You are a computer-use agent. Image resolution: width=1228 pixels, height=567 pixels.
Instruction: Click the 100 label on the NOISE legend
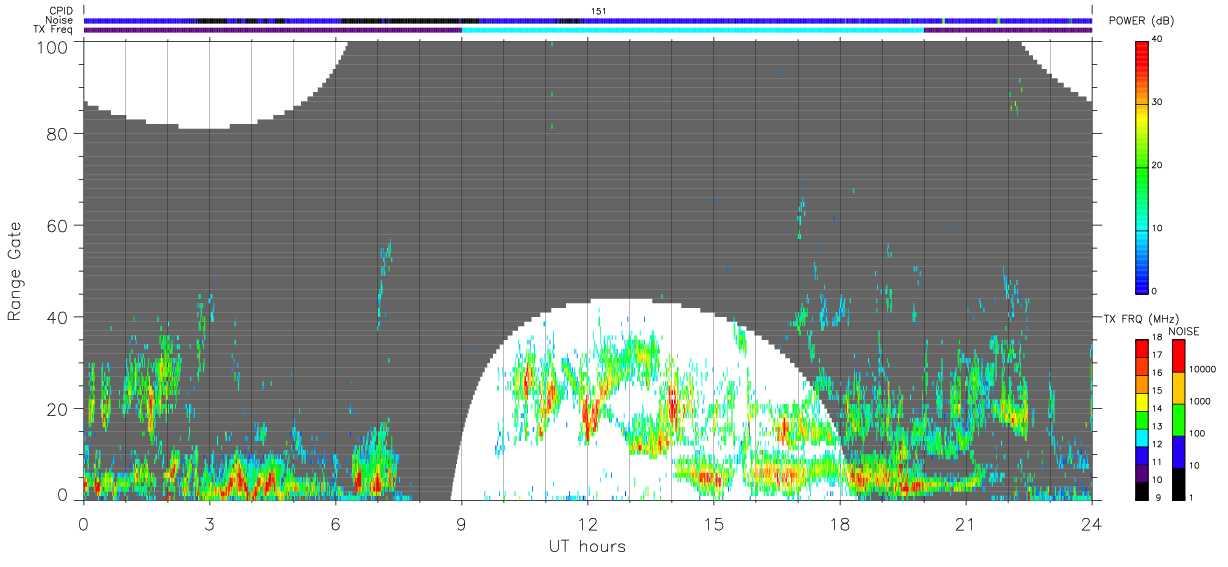pyautogui.click(x=1196, y=434)
